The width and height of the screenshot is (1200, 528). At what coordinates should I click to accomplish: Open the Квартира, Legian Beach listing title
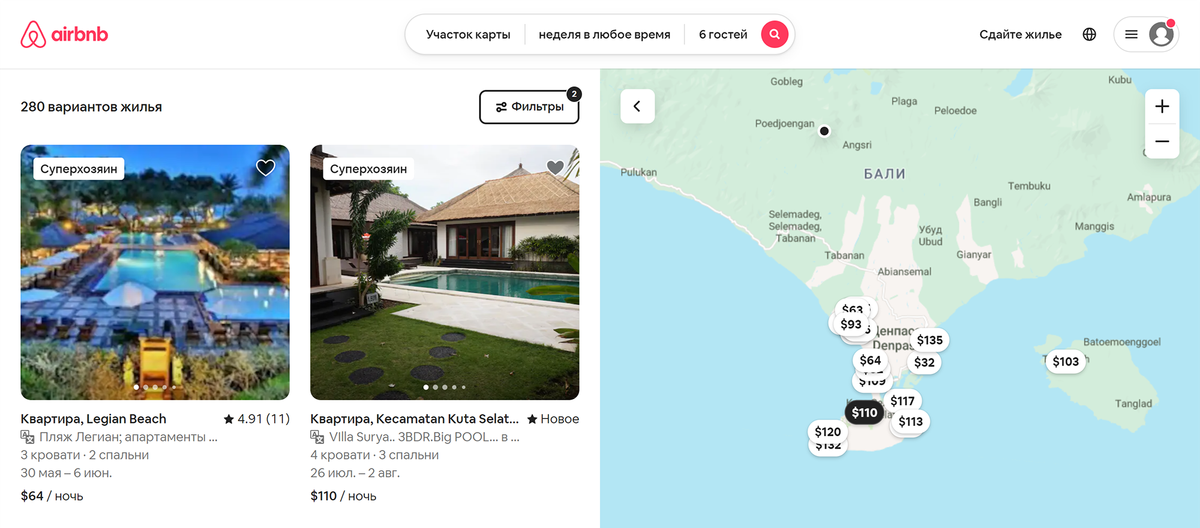[x=94, y=419]
